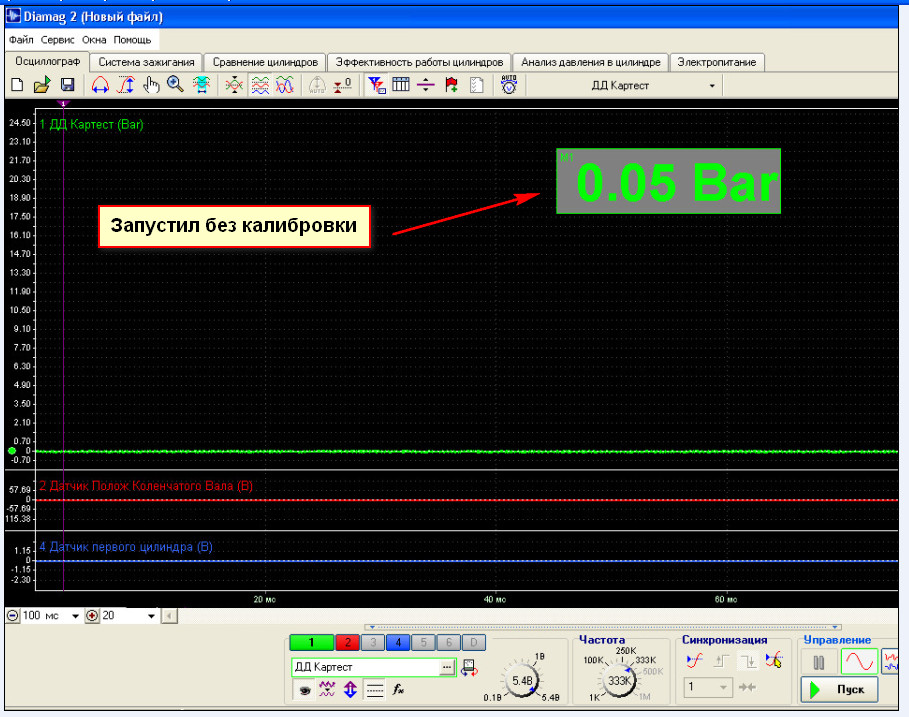Click the red vertical-stretch arrow icon
Viewport: 909px width, 717px height.
click(x=126, y=85)
